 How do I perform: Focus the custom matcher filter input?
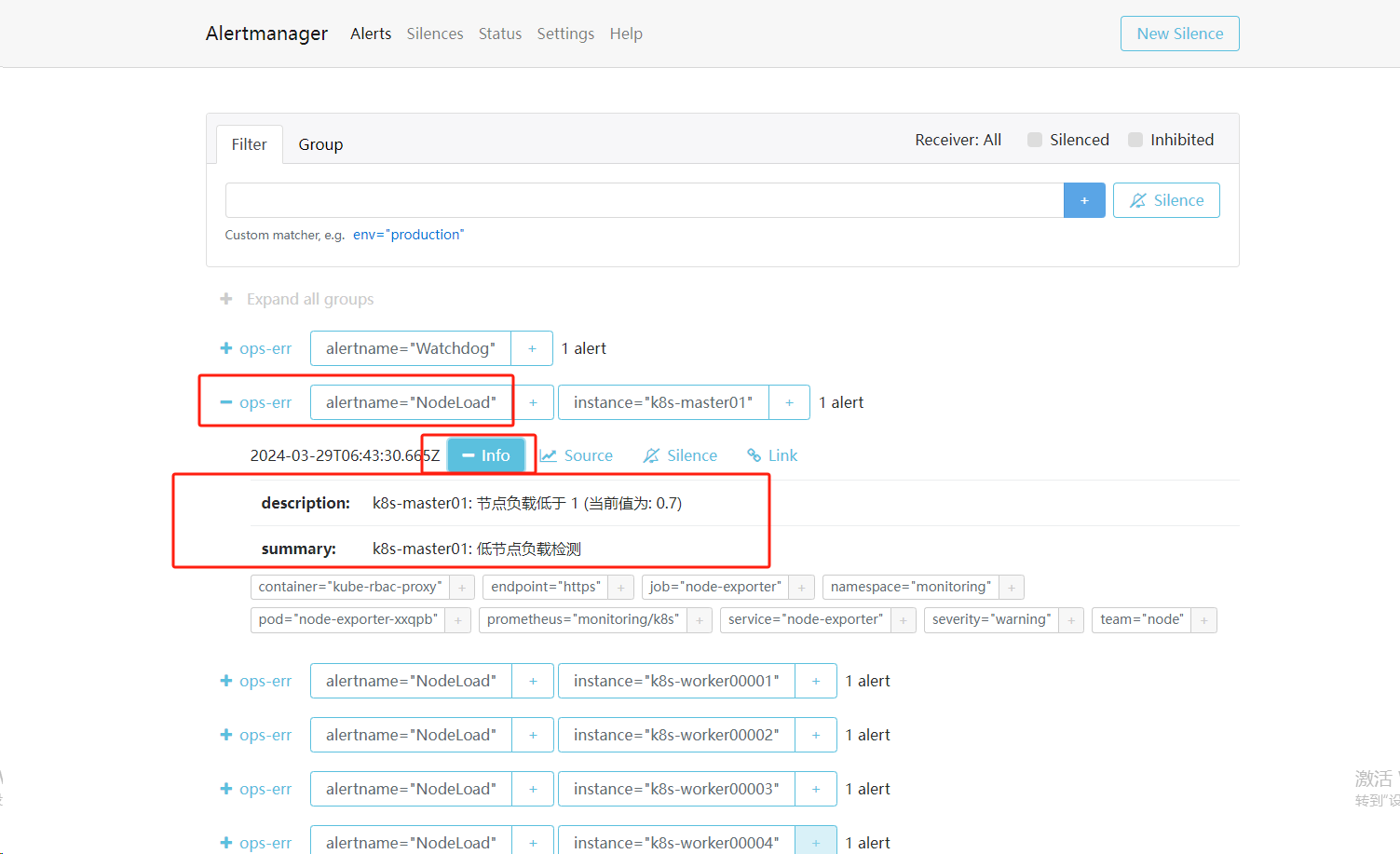[x=645, y=200]
